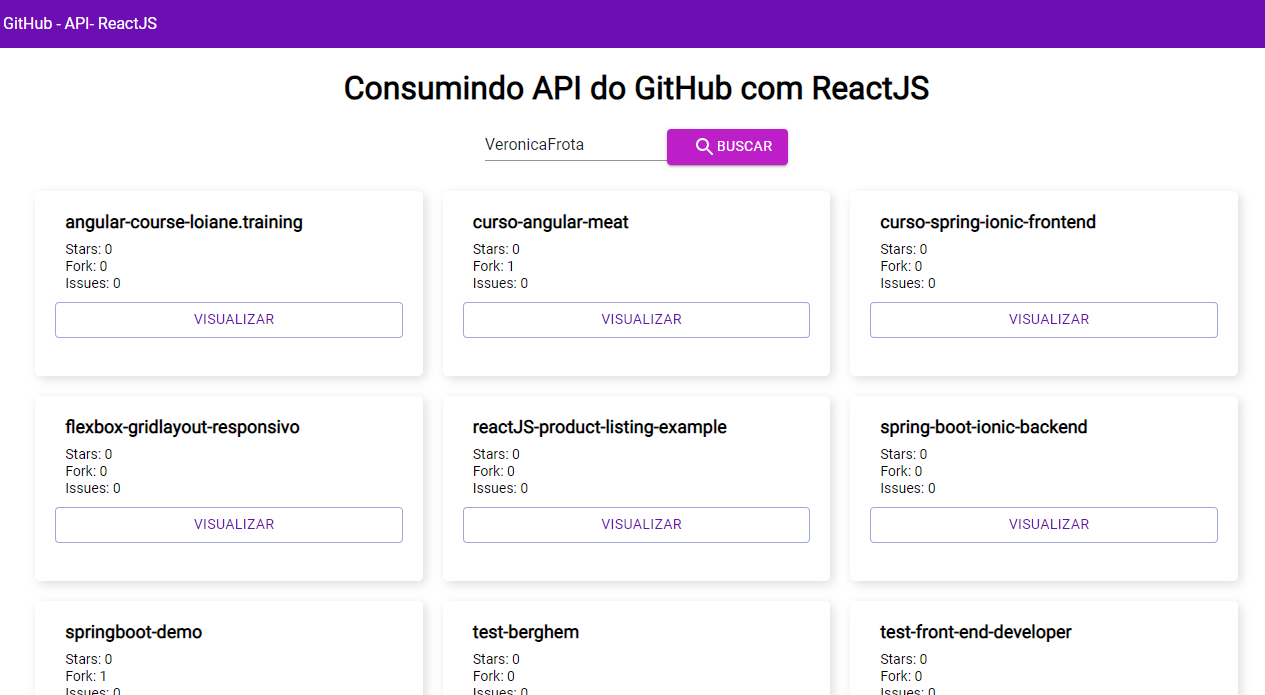Click VISUALIZAR for flexbox-gridlayout-responsivo

(x=228, y=524)
